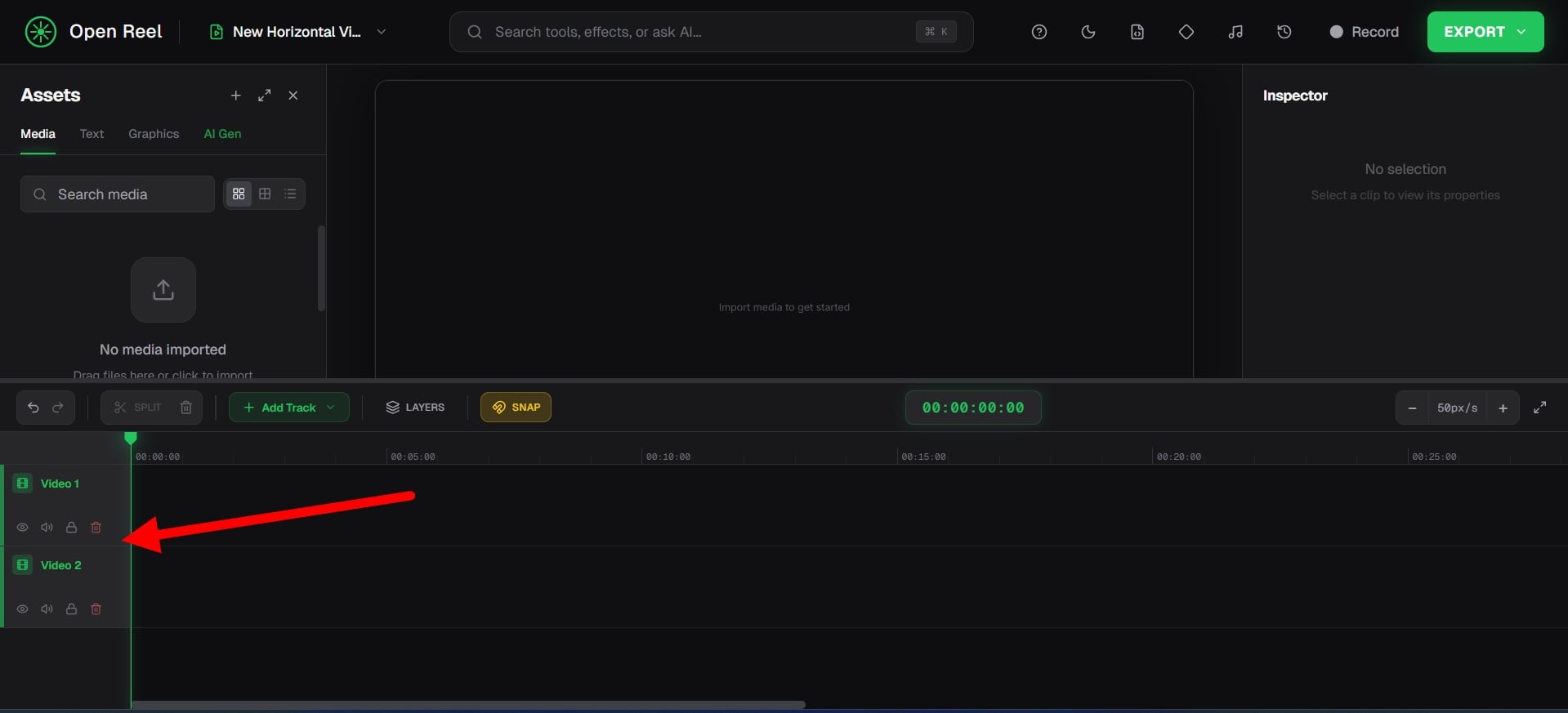Click the Open Reel logo icon

point(40,32)
